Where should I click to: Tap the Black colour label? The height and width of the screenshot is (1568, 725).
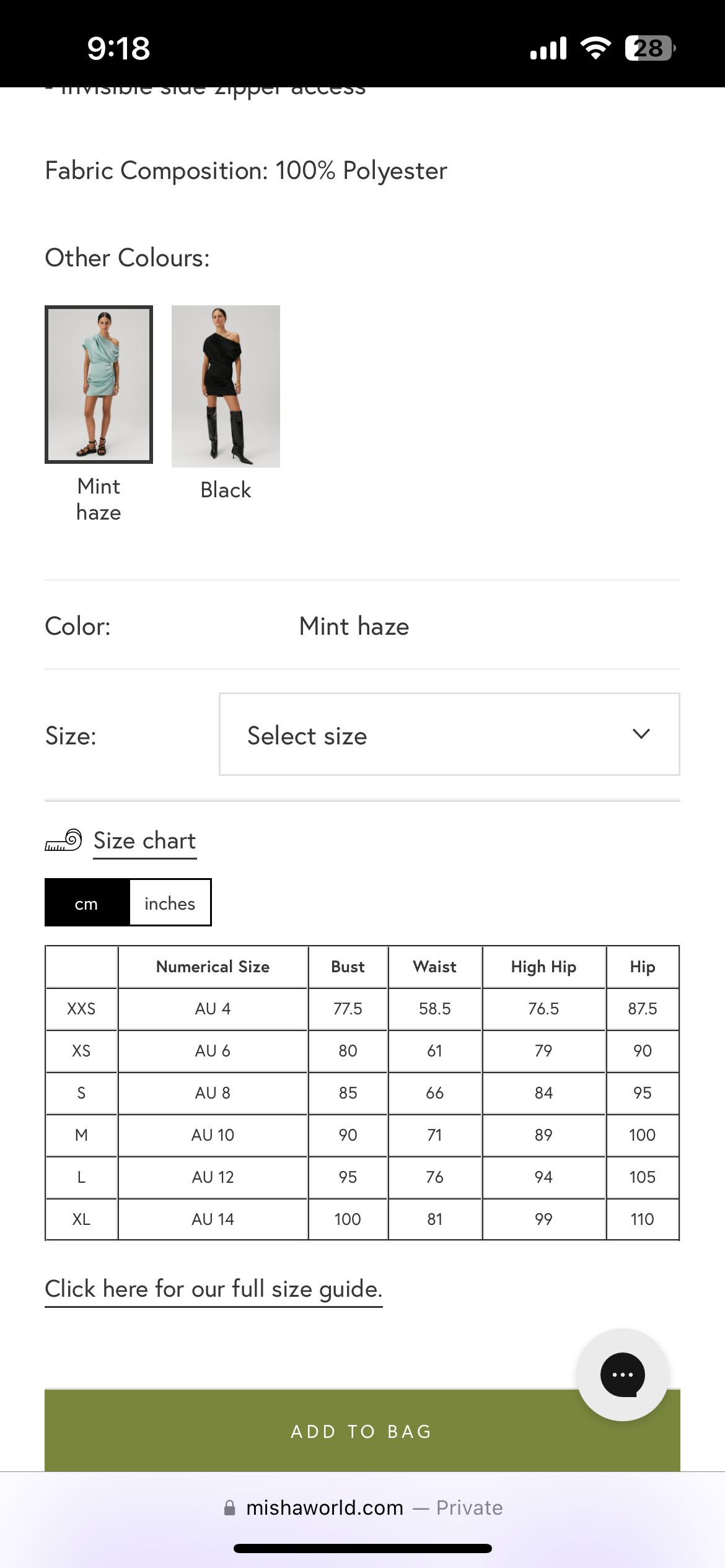point(226,490)
